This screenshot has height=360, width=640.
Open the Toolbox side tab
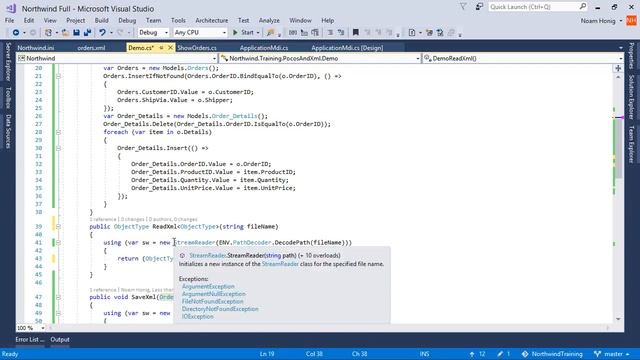[x=8, y=98]
